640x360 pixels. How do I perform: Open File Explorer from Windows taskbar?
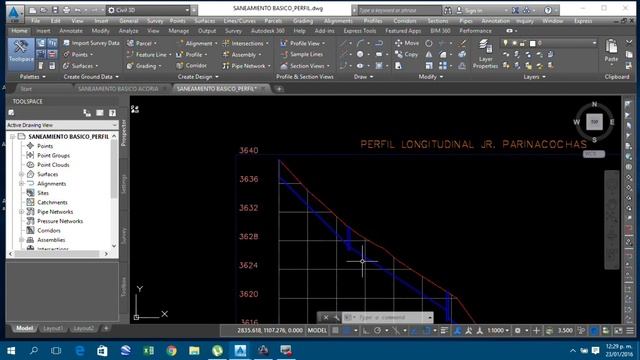coord(194,350)
